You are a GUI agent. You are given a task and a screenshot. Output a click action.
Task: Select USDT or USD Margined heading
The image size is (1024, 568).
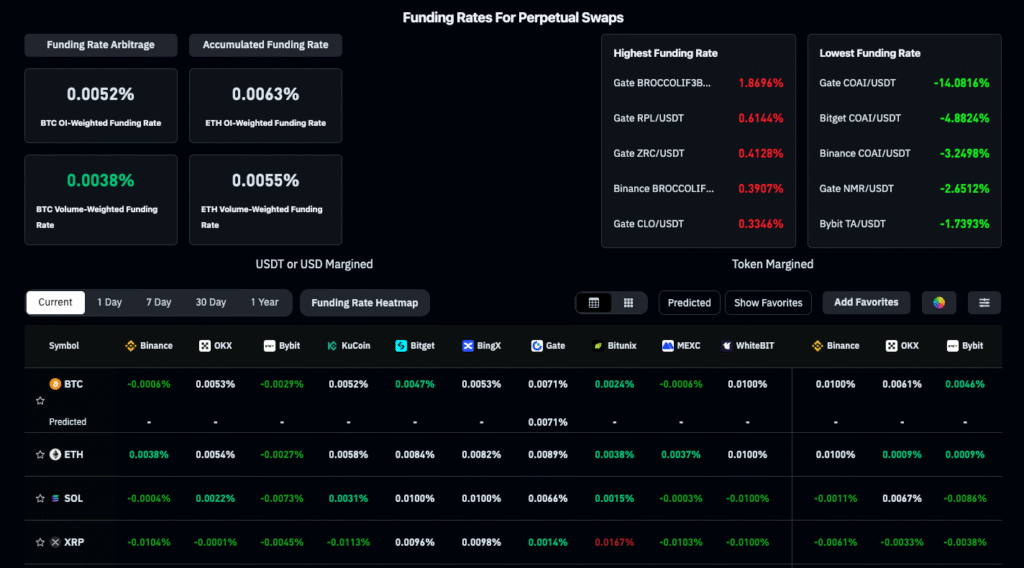pyautogui.click(x=314, y=264)
